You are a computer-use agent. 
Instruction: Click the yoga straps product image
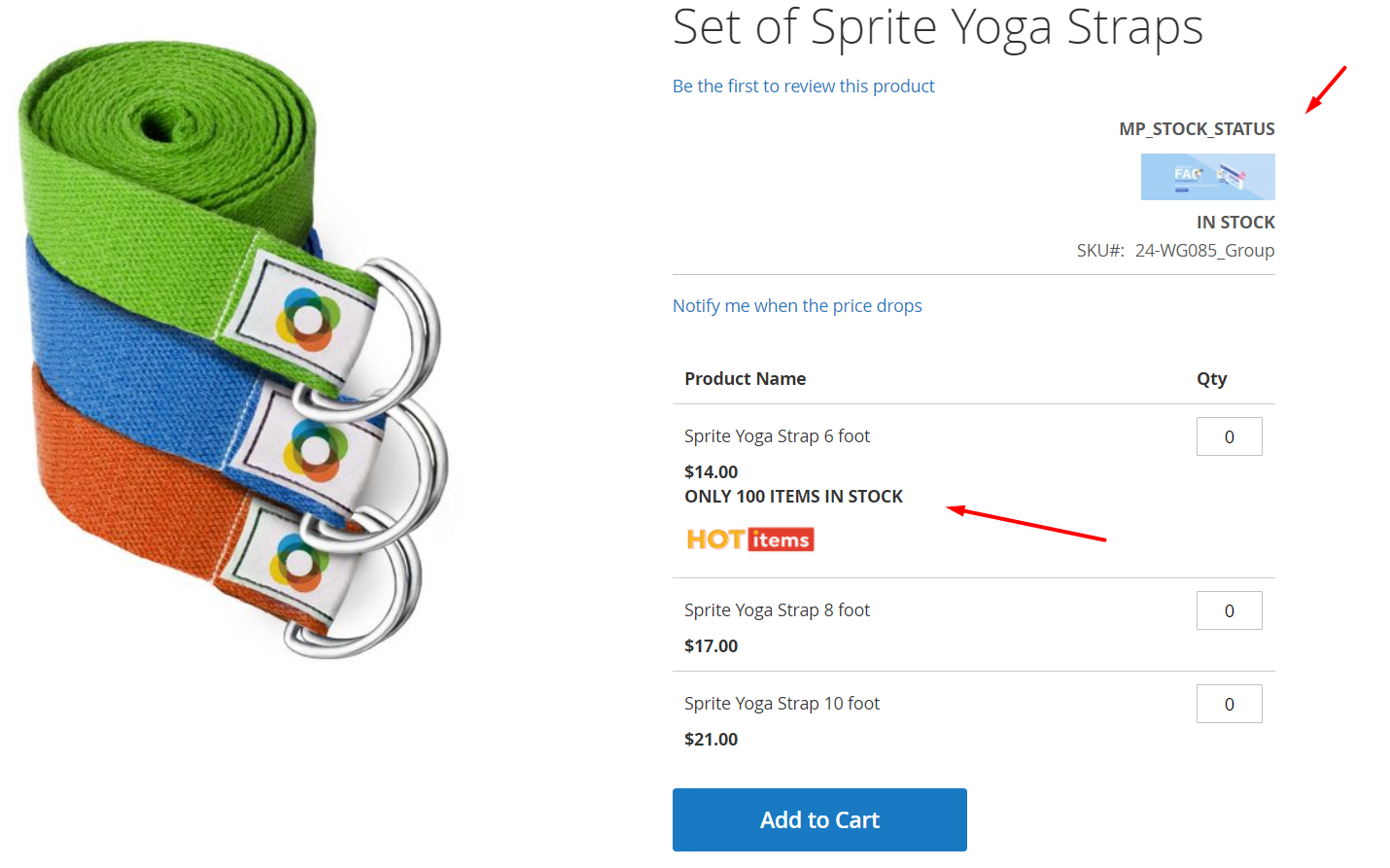[233, 350]
